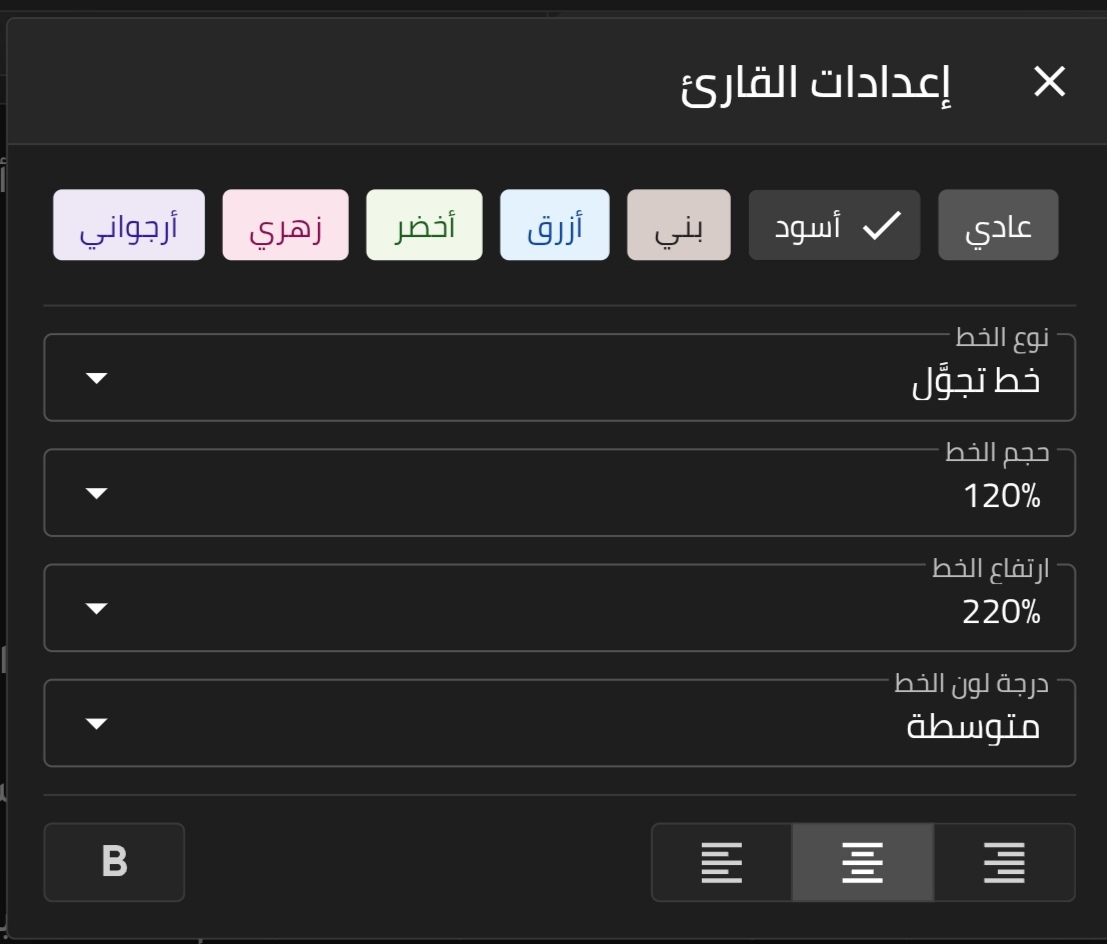Click the arrow beside the 120% value
The height and width of the screenshot is (944, 1107).
(x=96, y=494)
